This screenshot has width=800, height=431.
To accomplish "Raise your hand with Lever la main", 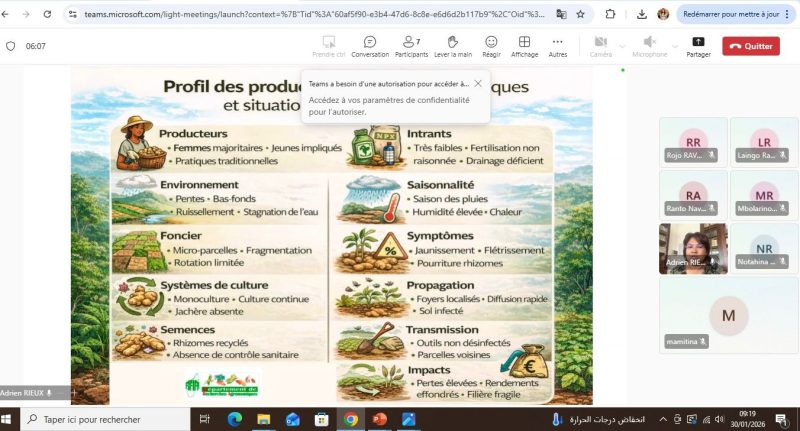I will 452,46.
